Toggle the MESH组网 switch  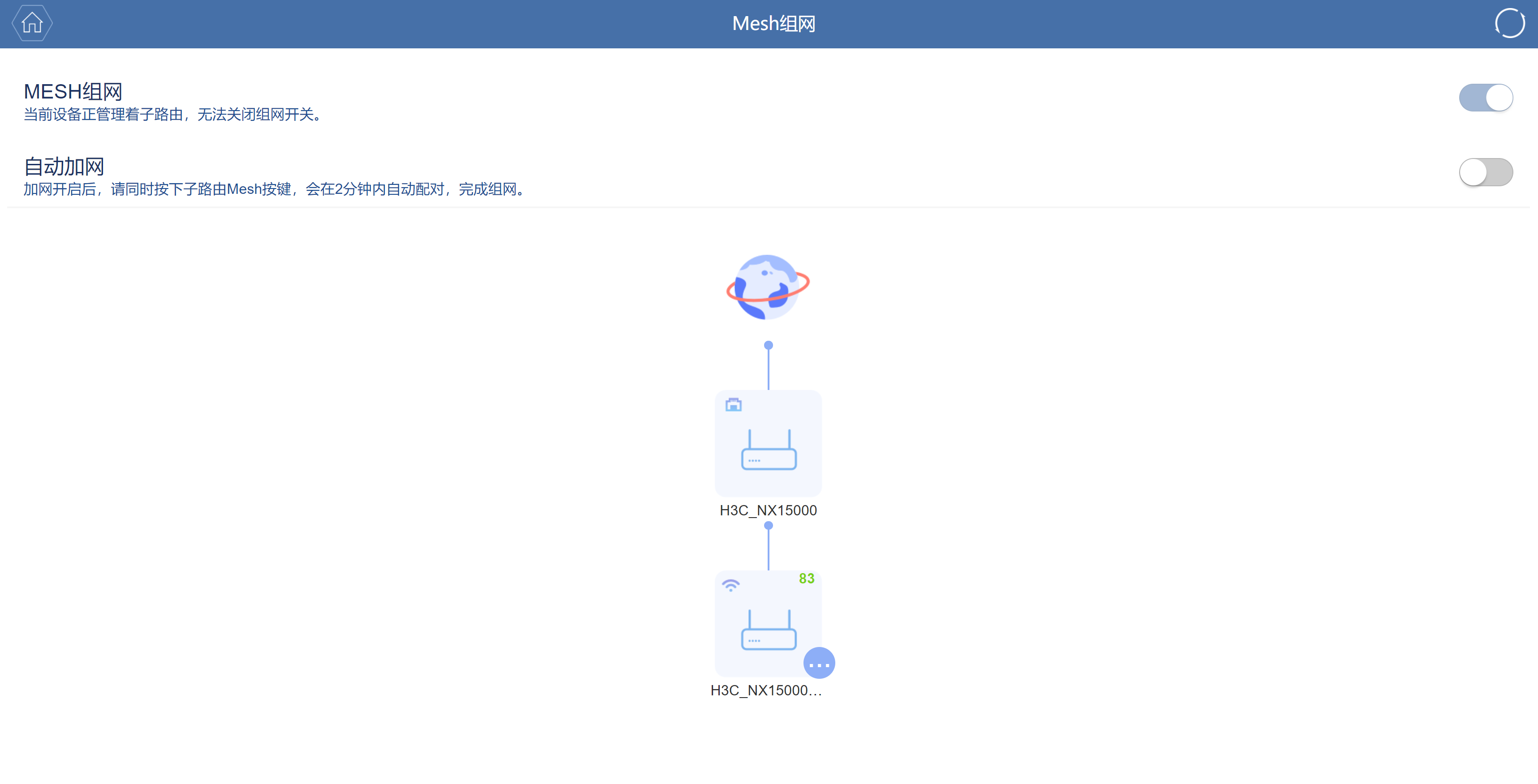click(x=1486, y=97)
